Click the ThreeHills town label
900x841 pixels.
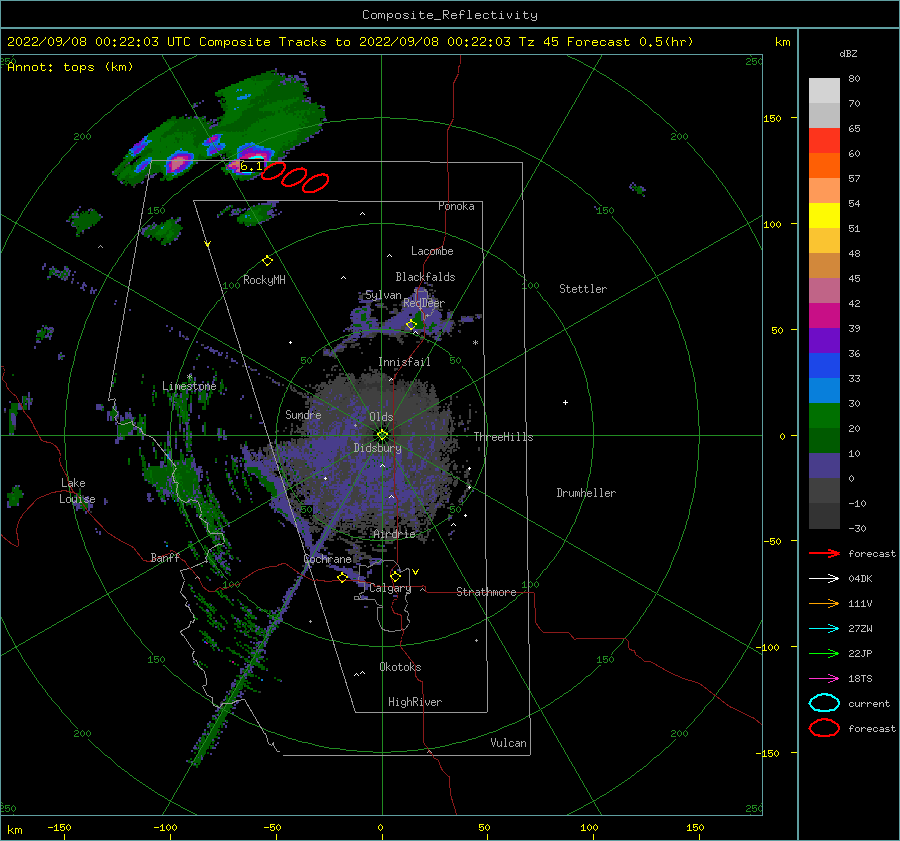503,437
